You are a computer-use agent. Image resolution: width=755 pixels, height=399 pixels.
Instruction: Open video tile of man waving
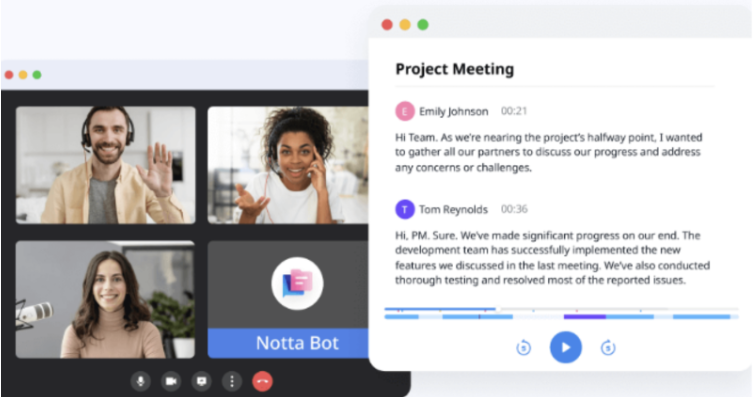pyautogui.click(x=105, y=165)
